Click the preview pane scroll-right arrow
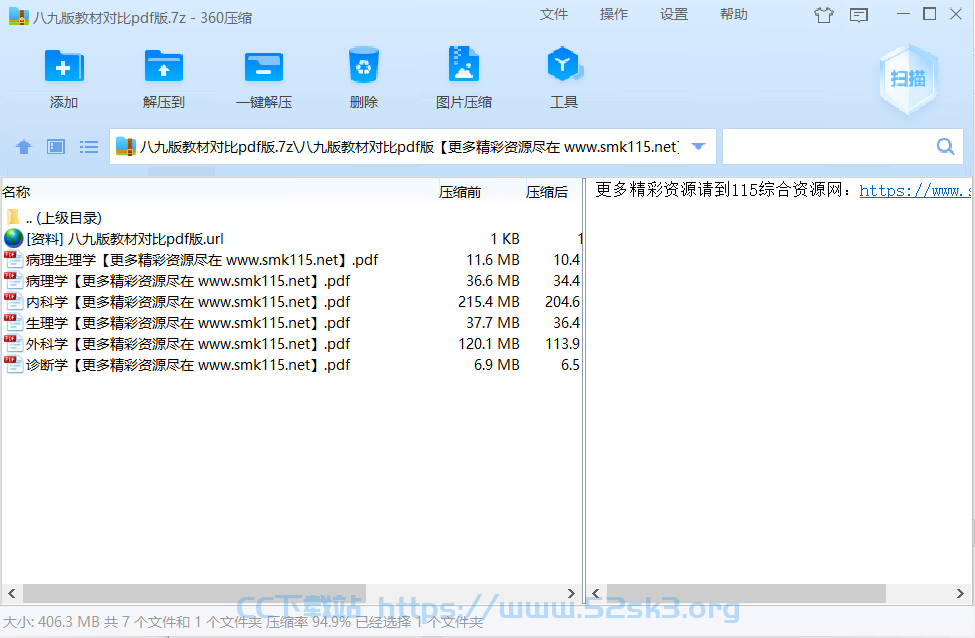The image size is (975, 638). tap(960, 593)
